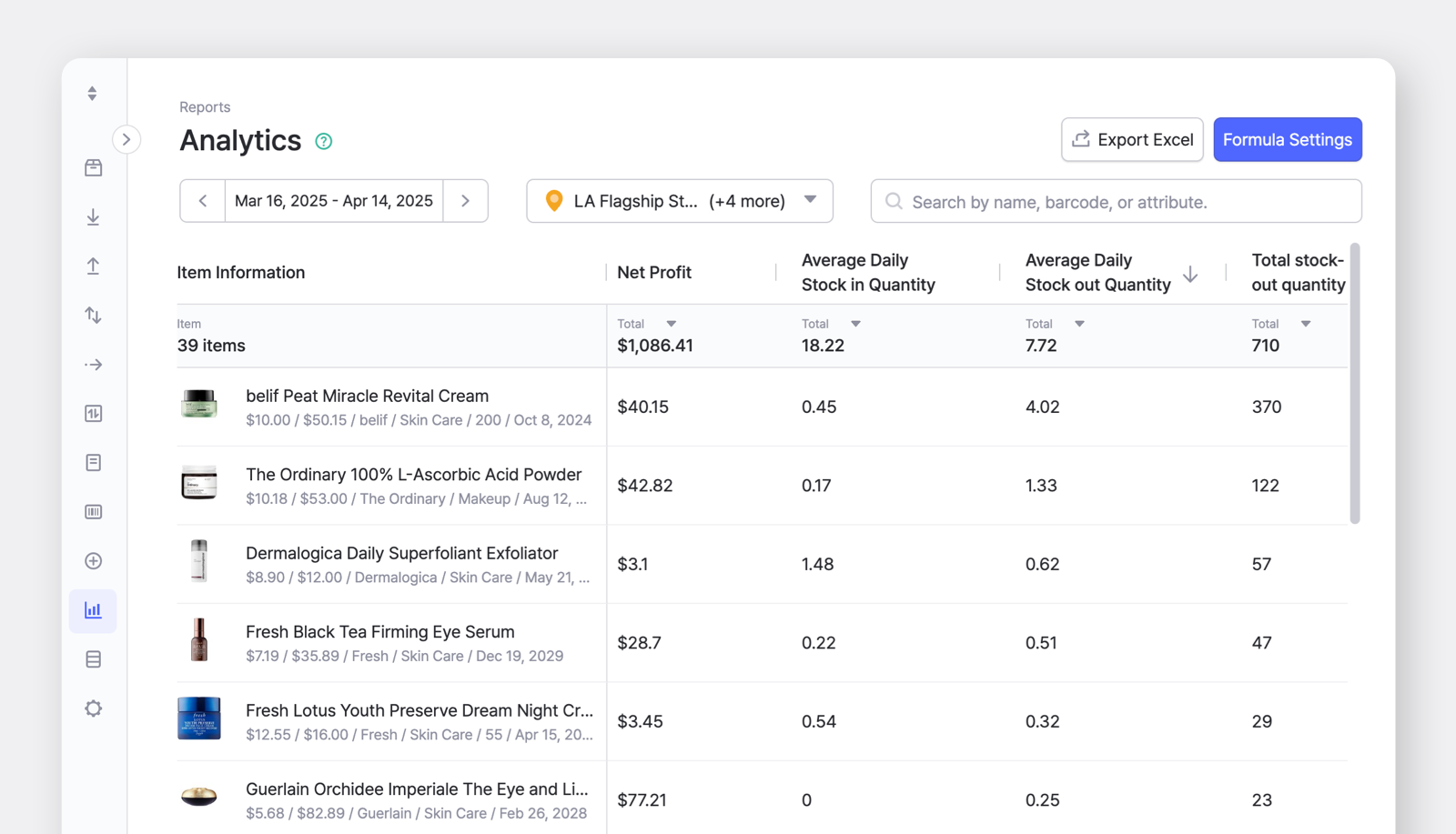This screenshot has width=1456, height=834.
Task: Open the barcode tool in sidebar
Action: point(93,511)
